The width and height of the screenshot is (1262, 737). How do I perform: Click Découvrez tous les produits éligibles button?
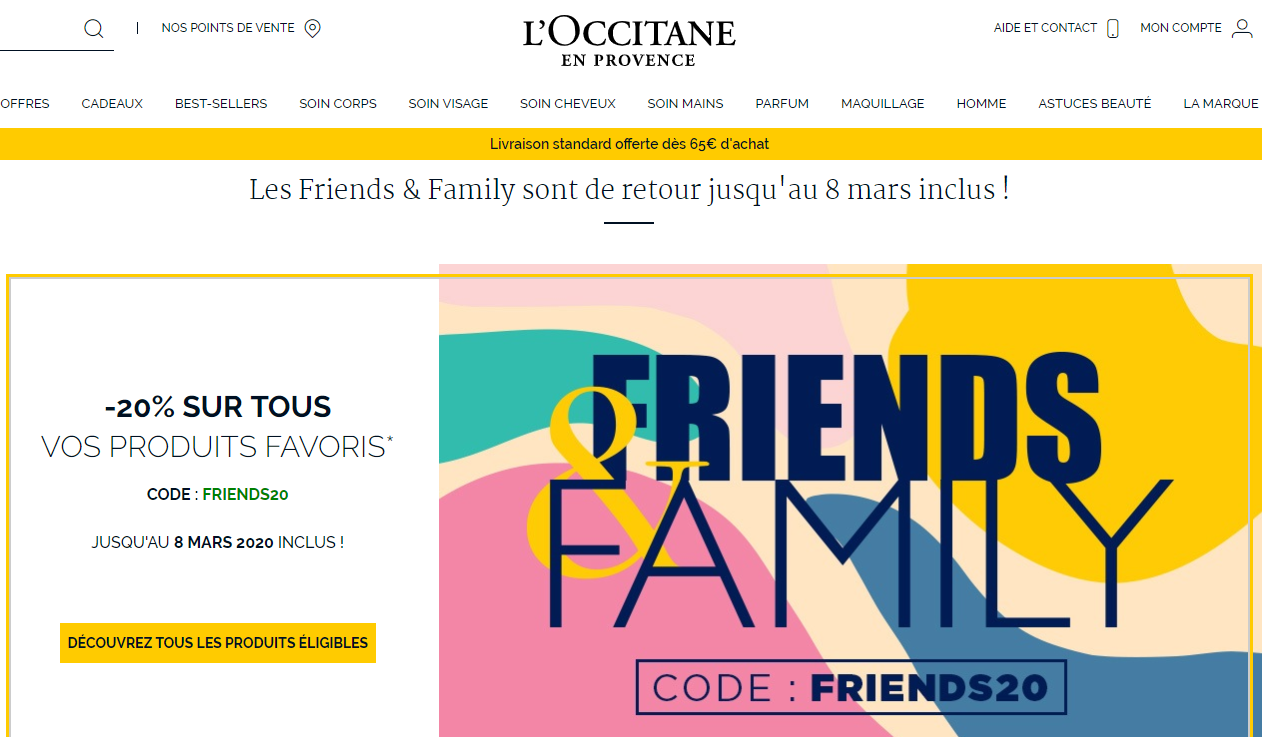[218, 642]
